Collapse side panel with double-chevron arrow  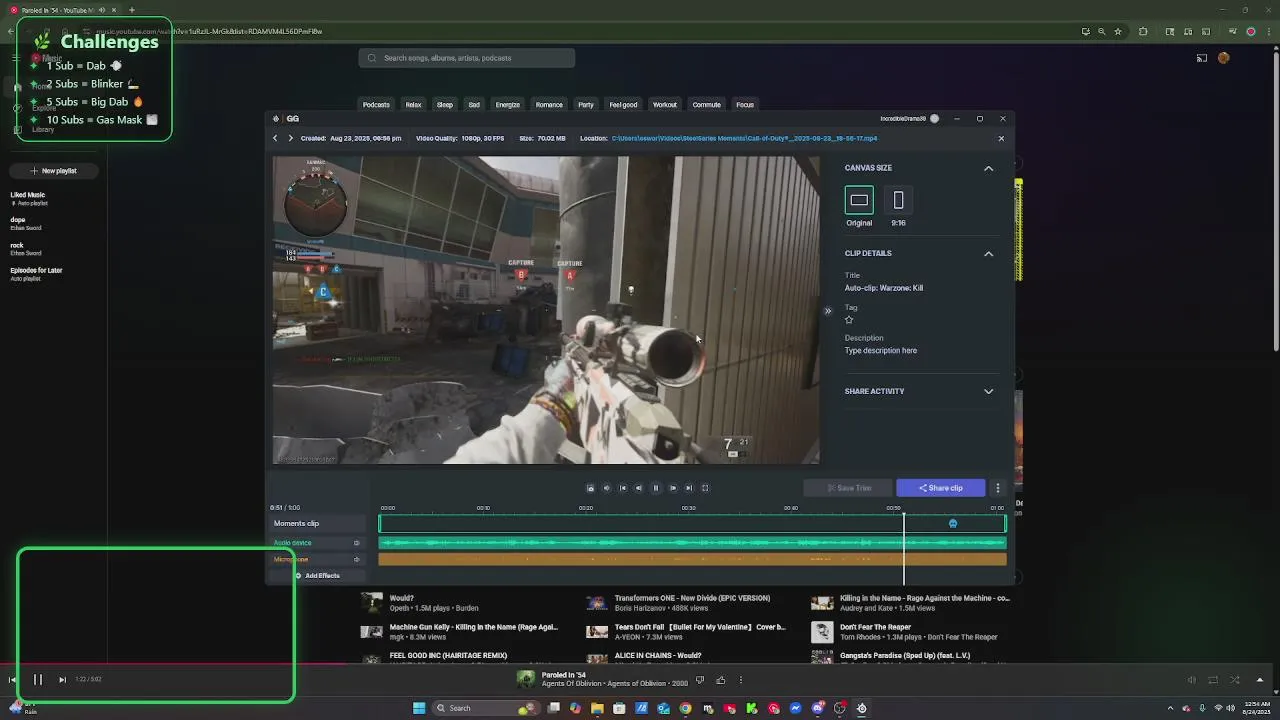tap(827, 311)
